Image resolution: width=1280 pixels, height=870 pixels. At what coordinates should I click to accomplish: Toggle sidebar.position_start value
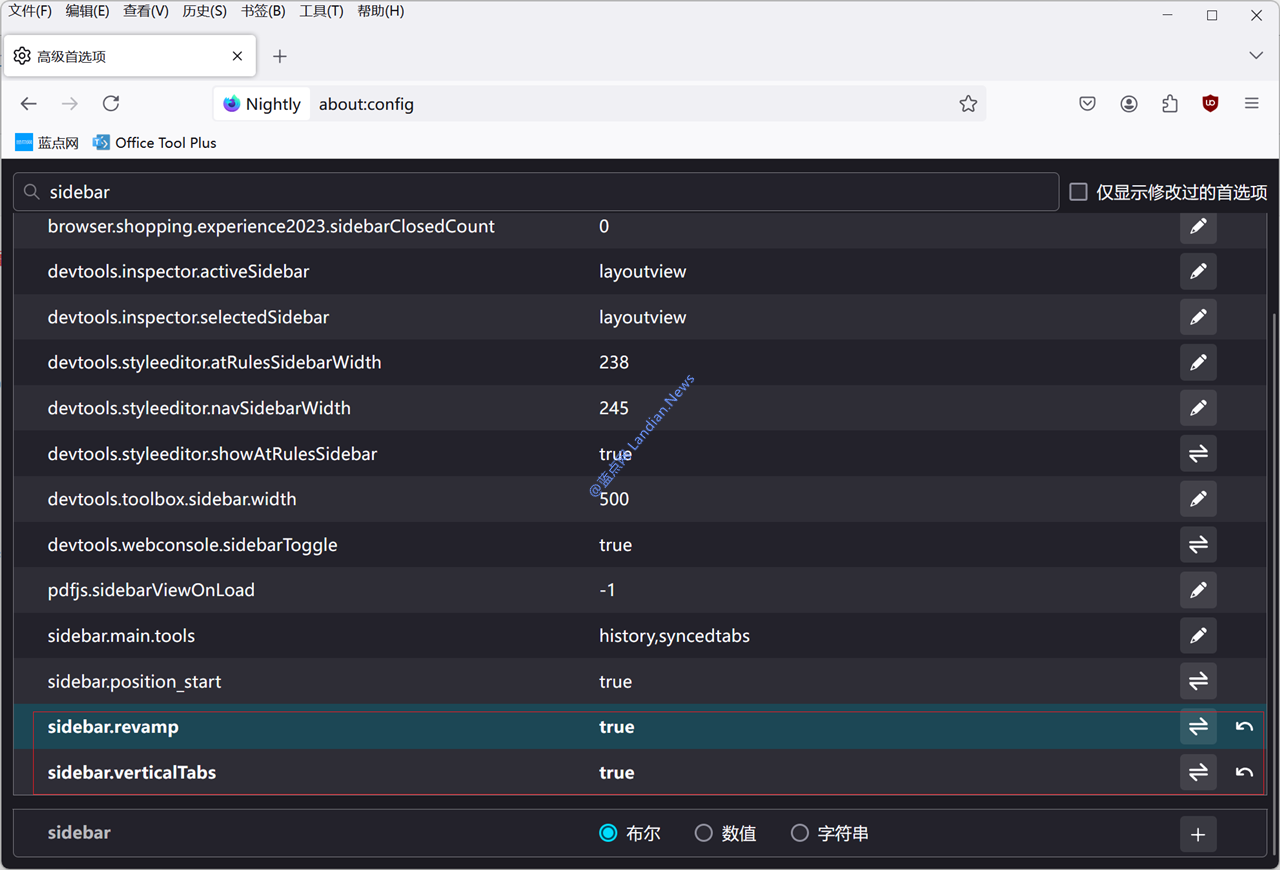point(1198,682)
